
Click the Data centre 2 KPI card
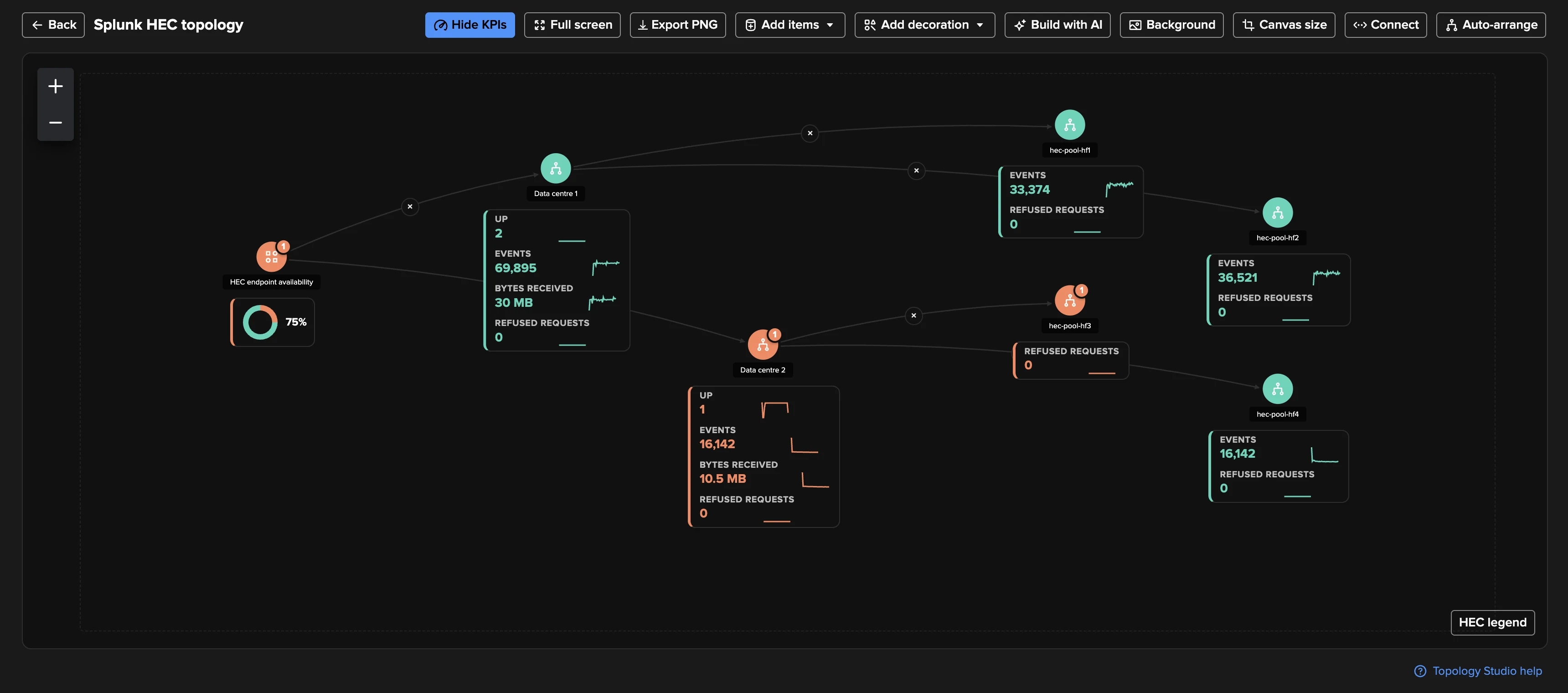[x=763, y=457]
